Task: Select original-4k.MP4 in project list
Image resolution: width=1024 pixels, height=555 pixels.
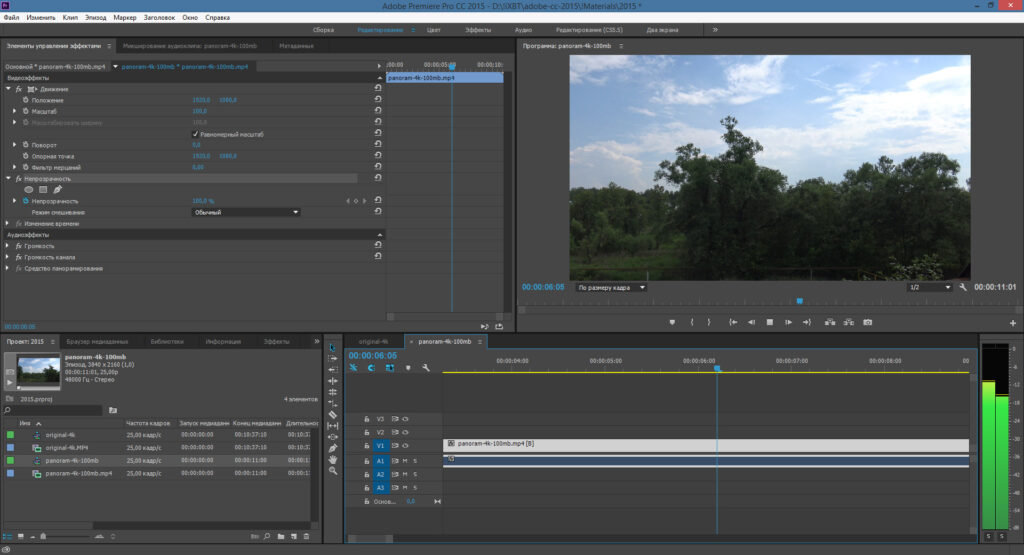Action: pos(67,448)
